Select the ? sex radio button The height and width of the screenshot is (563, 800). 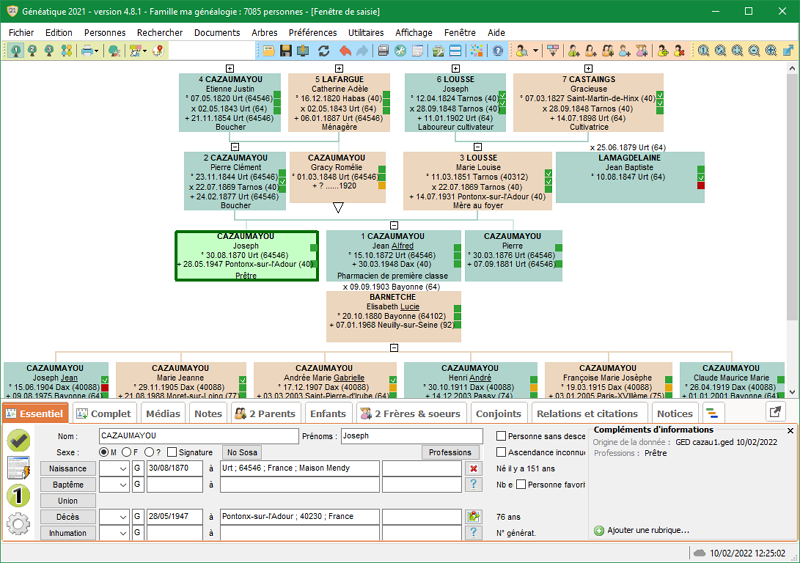click(149, 452)
